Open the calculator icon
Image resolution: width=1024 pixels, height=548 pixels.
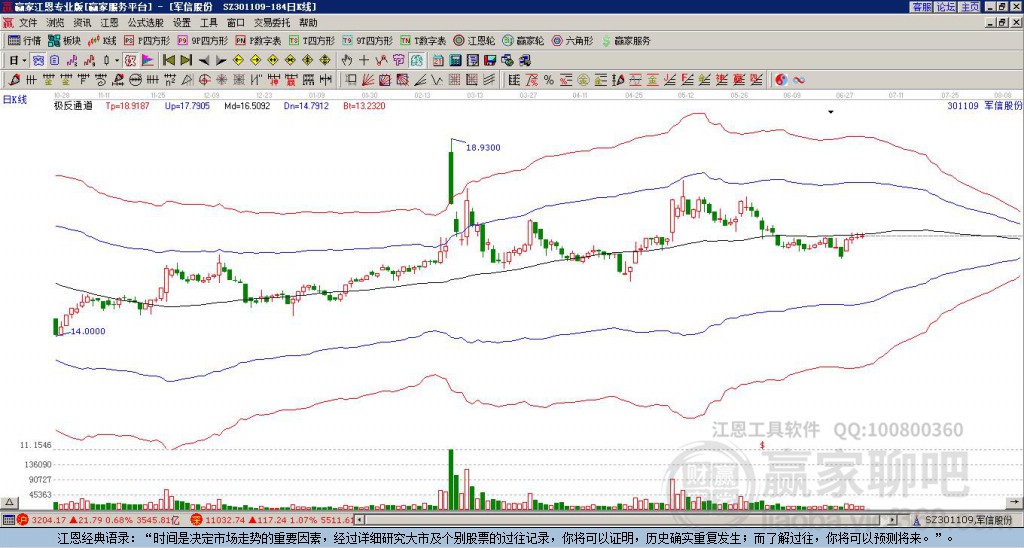[455, 61]
